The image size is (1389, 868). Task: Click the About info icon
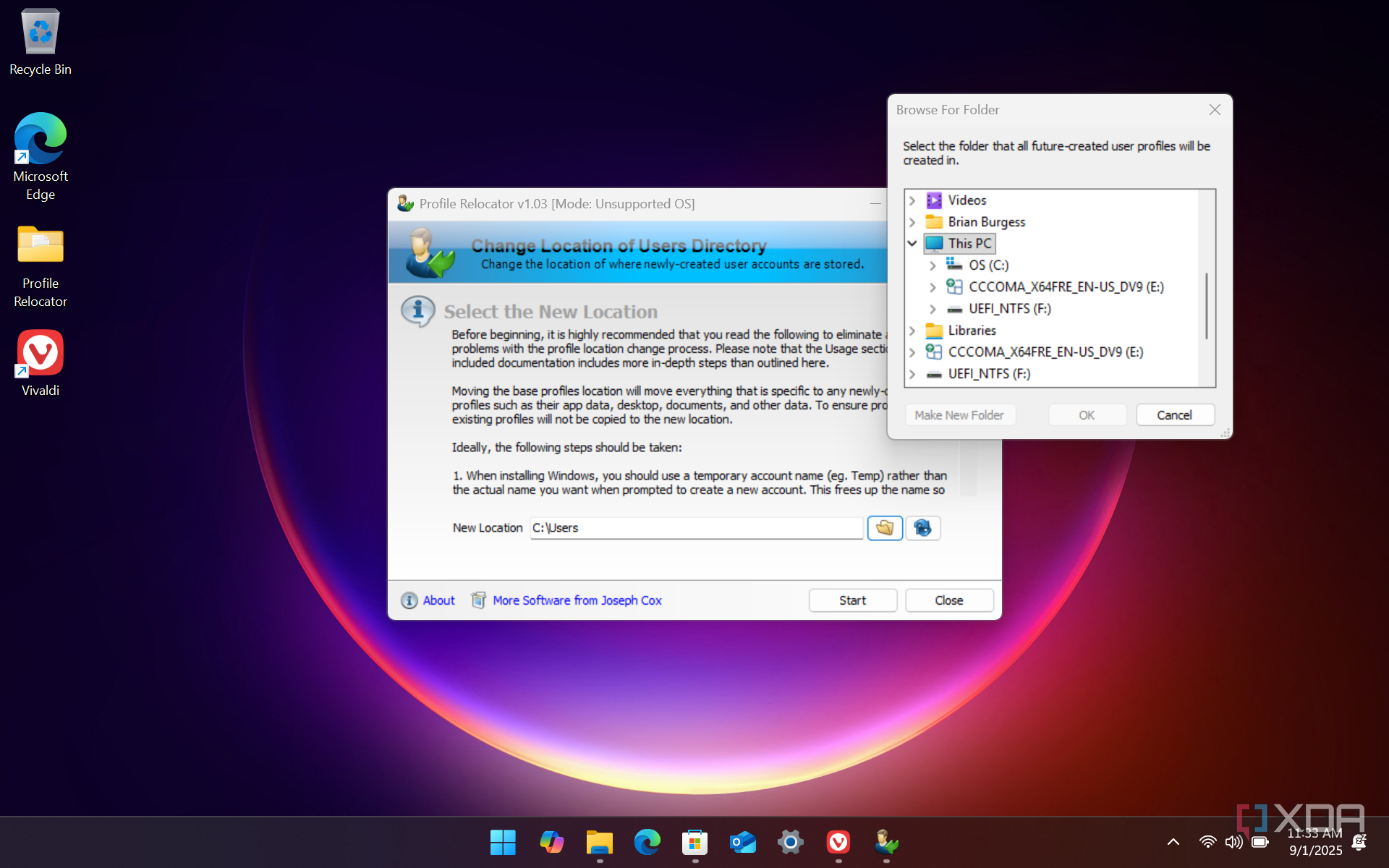point(409,600)
